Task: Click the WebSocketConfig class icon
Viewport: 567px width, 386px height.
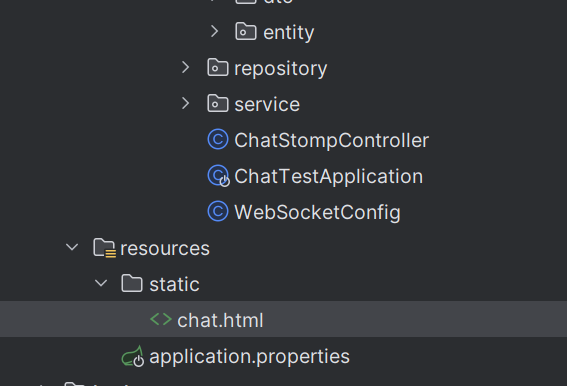Action: [x=218, y=211]
